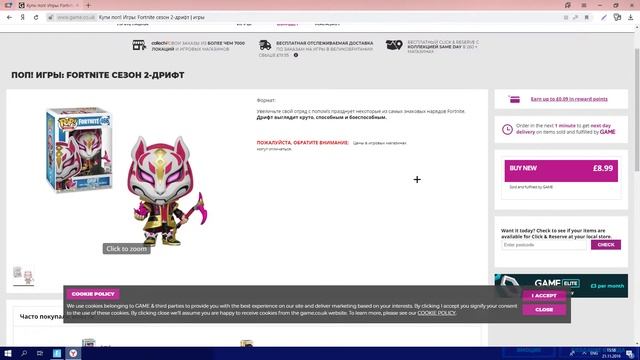The image size is (640, 360).
Task: Click the blue app icon on taskbar
Action: 57,353
